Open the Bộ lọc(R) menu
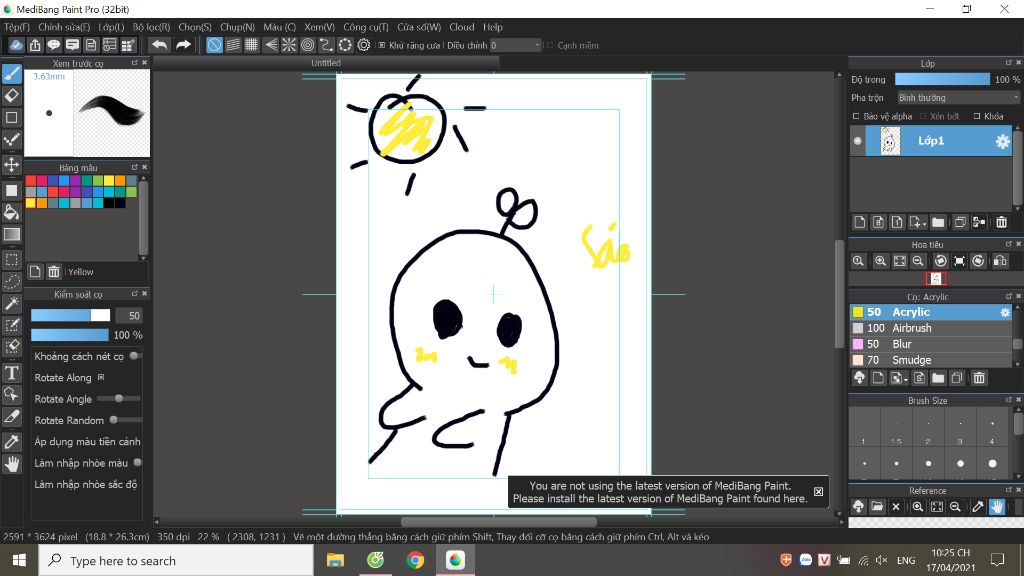This screenshot has width=1024, height=576. [152, 27]
